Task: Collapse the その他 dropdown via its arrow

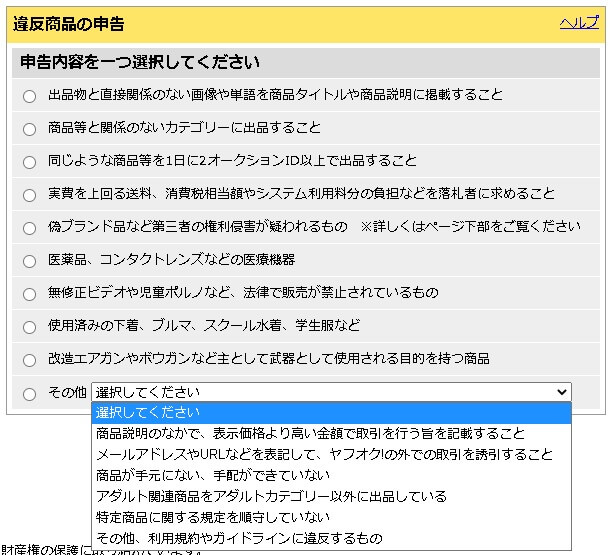Action: 561,393
